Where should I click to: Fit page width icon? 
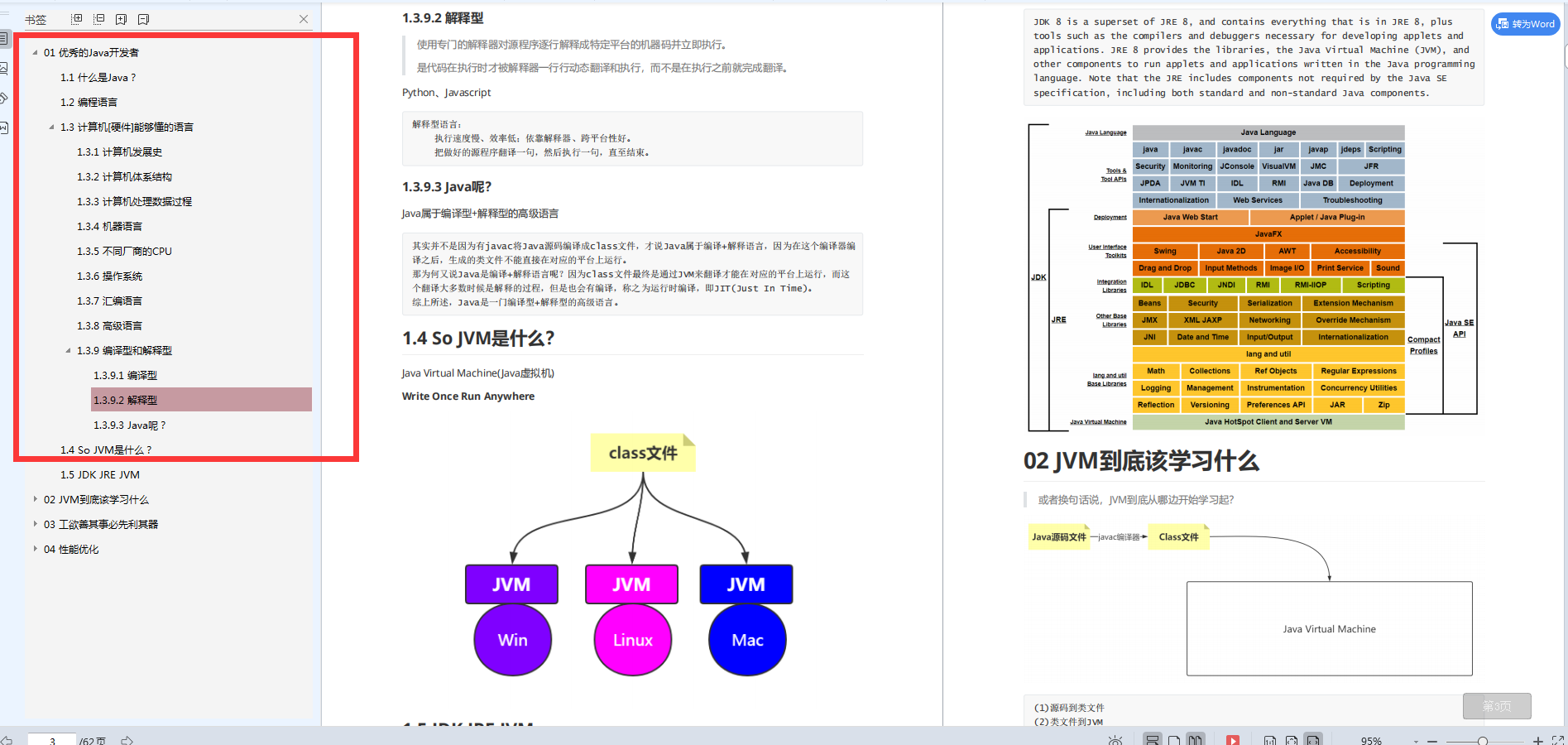pyautogui.click(x=1313, y=740)
